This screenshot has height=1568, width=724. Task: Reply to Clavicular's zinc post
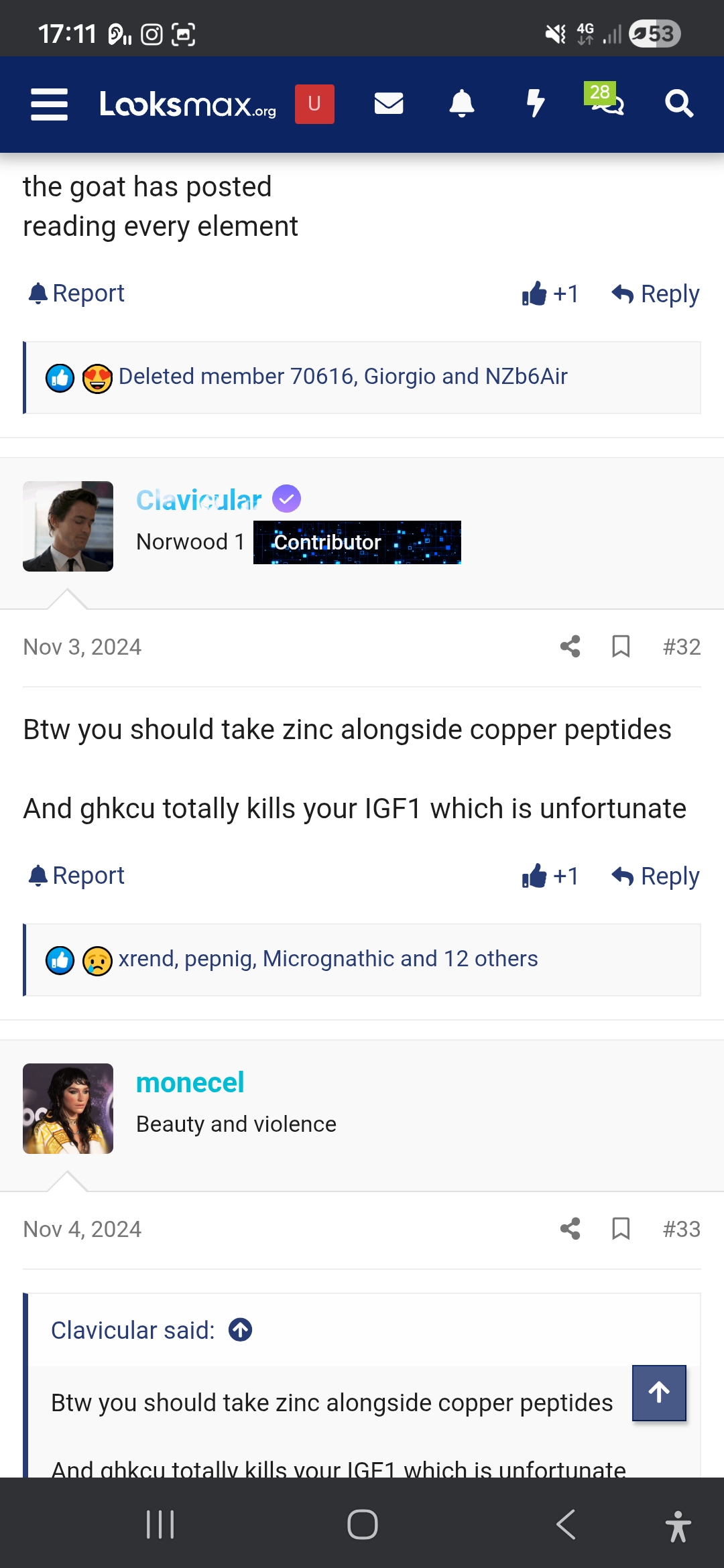[656, 876]
